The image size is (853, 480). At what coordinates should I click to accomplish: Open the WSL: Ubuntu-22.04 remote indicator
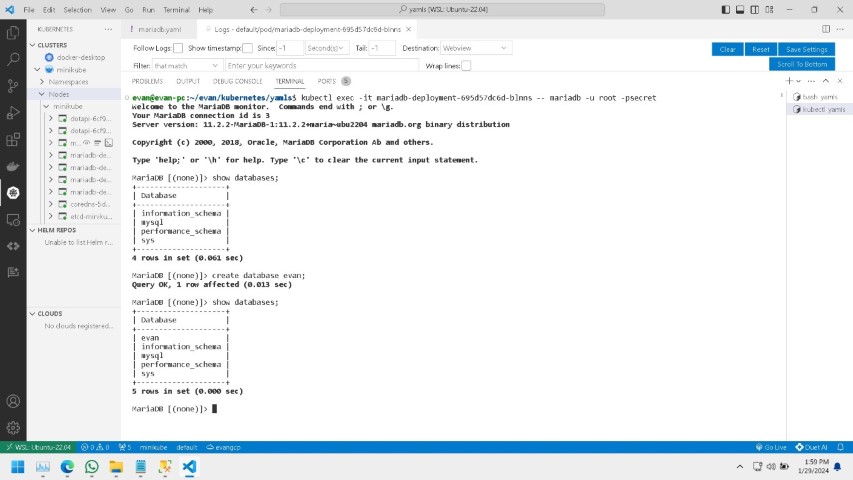pos(38,447)
